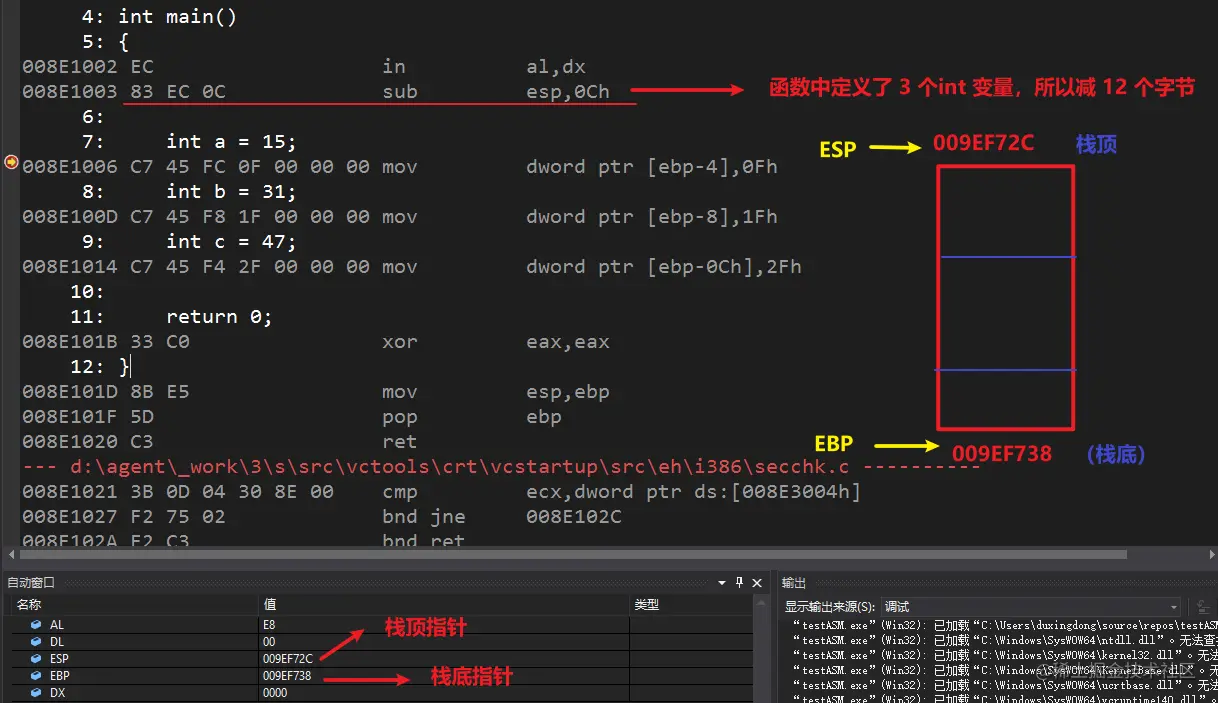Click the 0000 value of DX
The height and width of the screenshot is (703, 1218).
(275, 693)
